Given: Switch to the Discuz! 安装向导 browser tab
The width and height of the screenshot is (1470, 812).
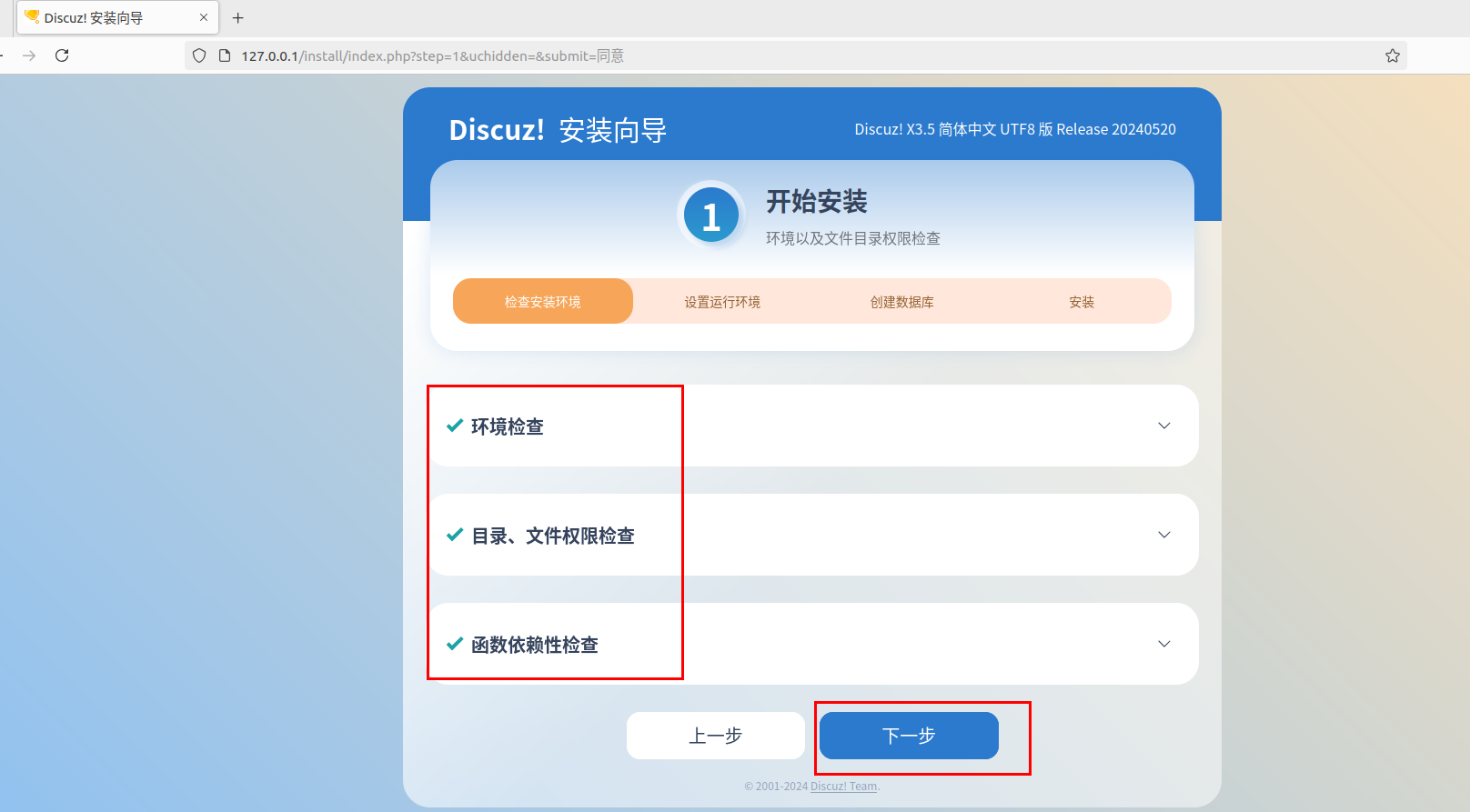Looking at the screenshot, I should 117,17.
